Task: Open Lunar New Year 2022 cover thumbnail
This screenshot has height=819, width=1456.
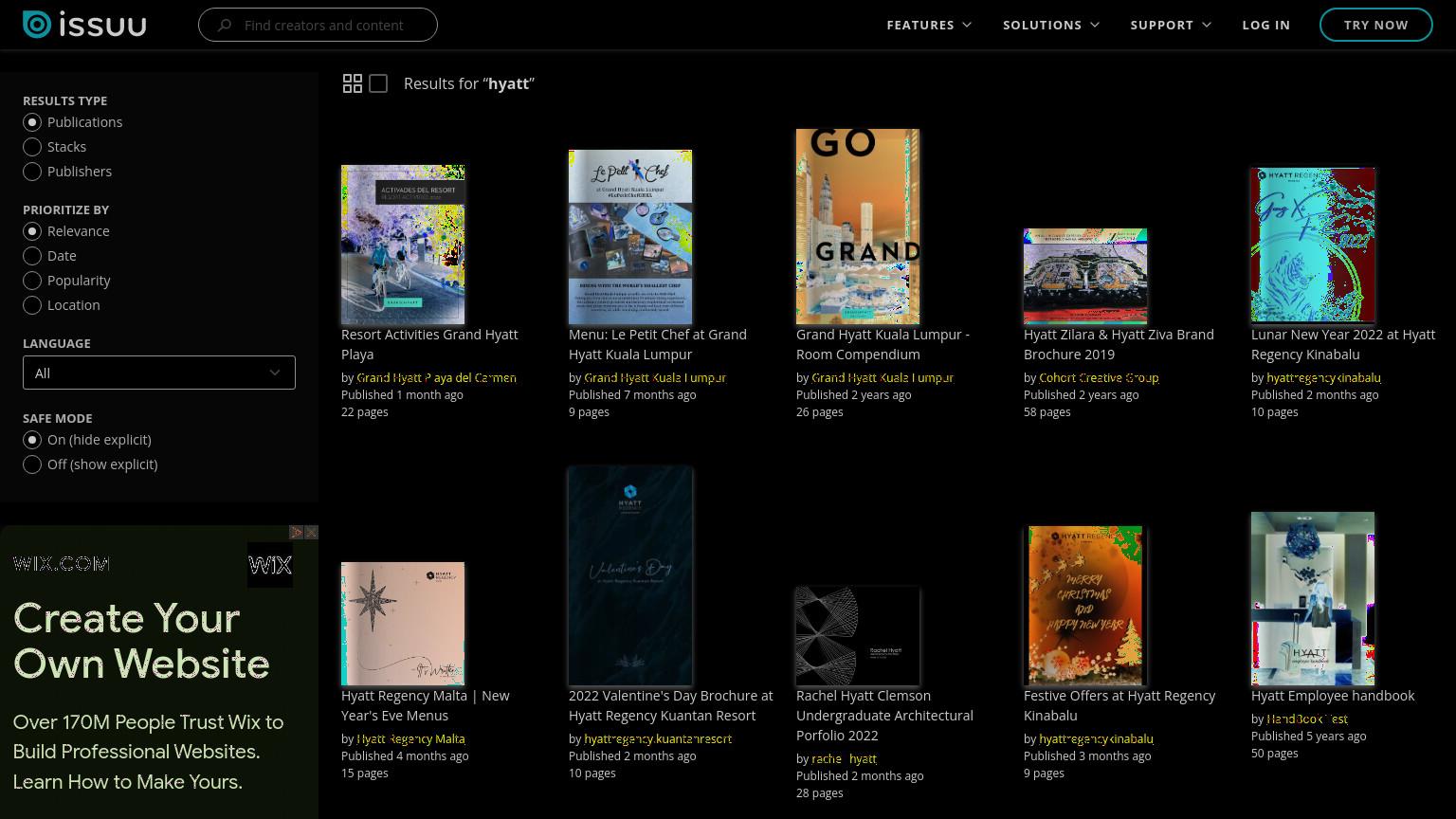Action: [1313, 246]
